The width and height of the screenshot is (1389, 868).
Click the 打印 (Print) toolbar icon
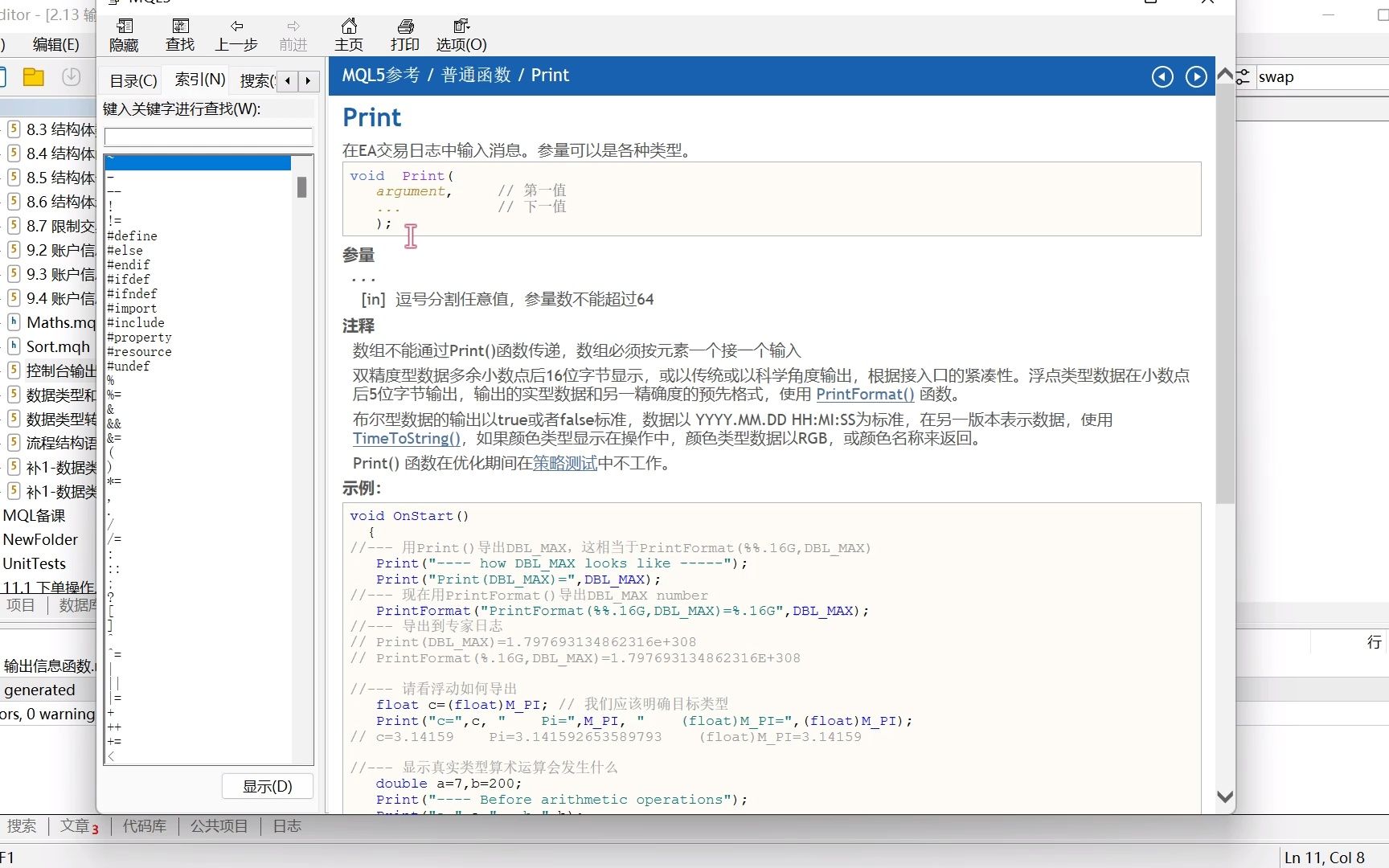click(405, 35)
